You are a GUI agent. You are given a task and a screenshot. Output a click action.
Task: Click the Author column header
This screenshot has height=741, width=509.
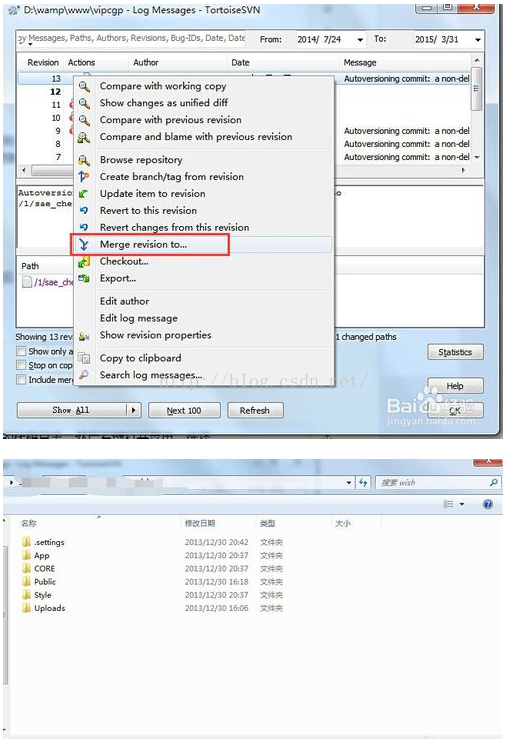point(177,62)
